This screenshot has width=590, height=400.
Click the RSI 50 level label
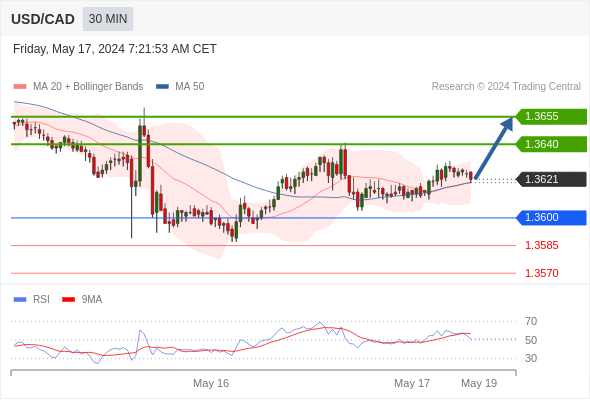(x=531, y=340)
